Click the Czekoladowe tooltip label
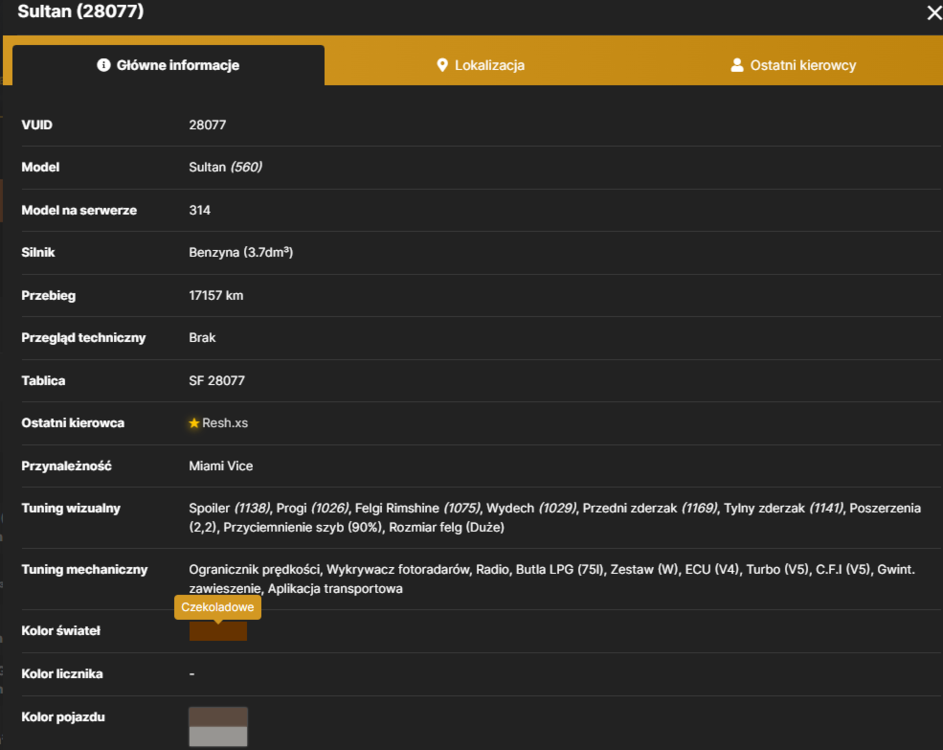 pos(218,607)
